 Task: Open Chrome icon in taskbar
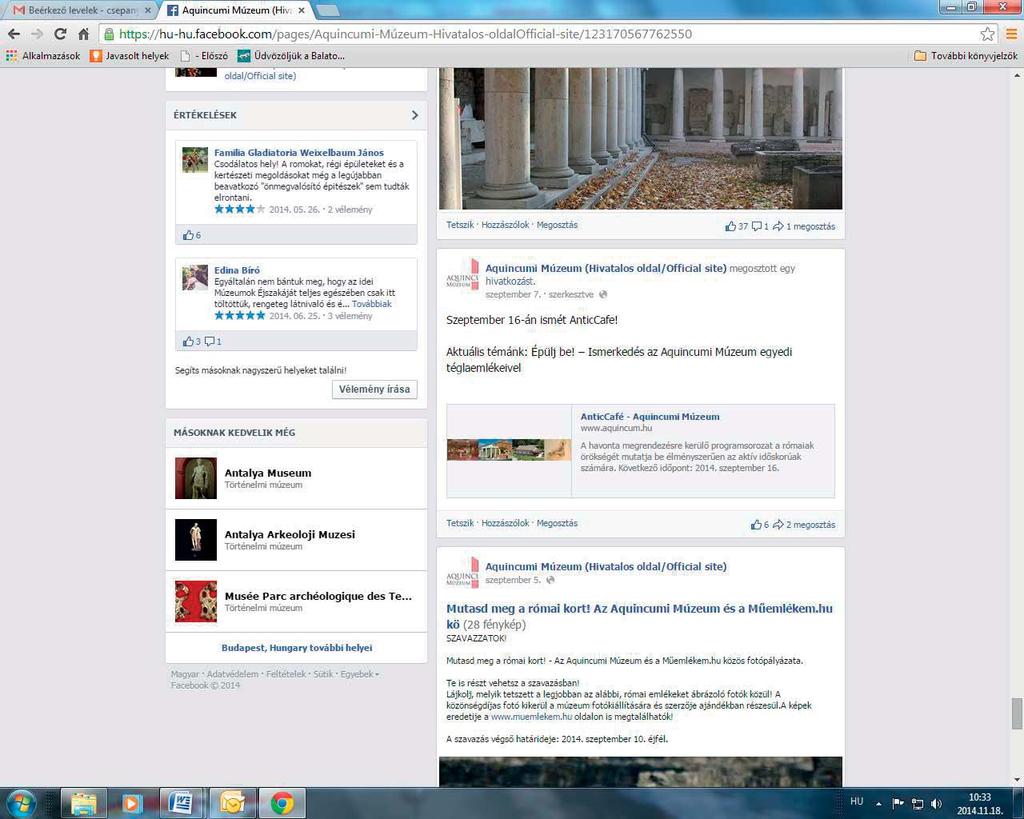pos(282,803)
